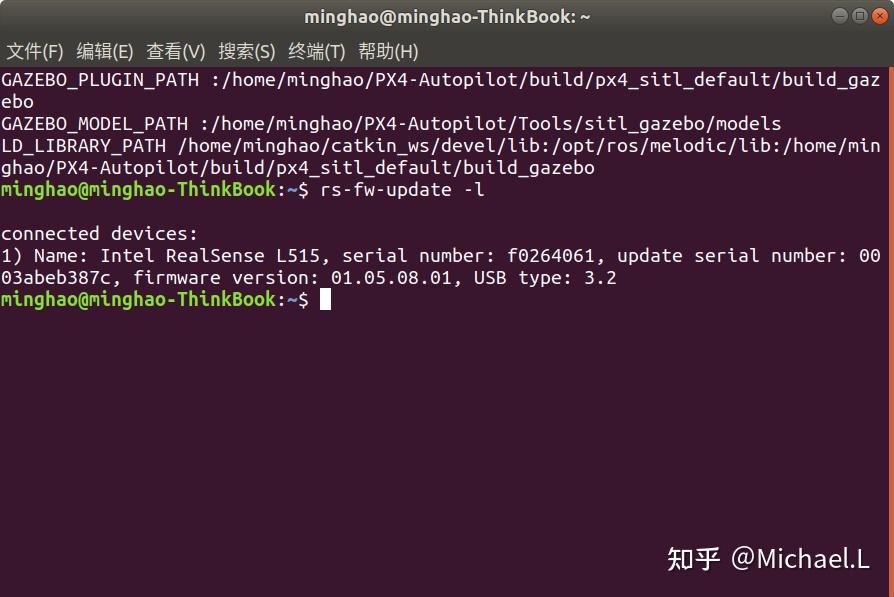This screenshot has height=597, width=894.
Task: Click the window title minghao@minghao-ThinkBook
Action: click(x=447, y=17)
